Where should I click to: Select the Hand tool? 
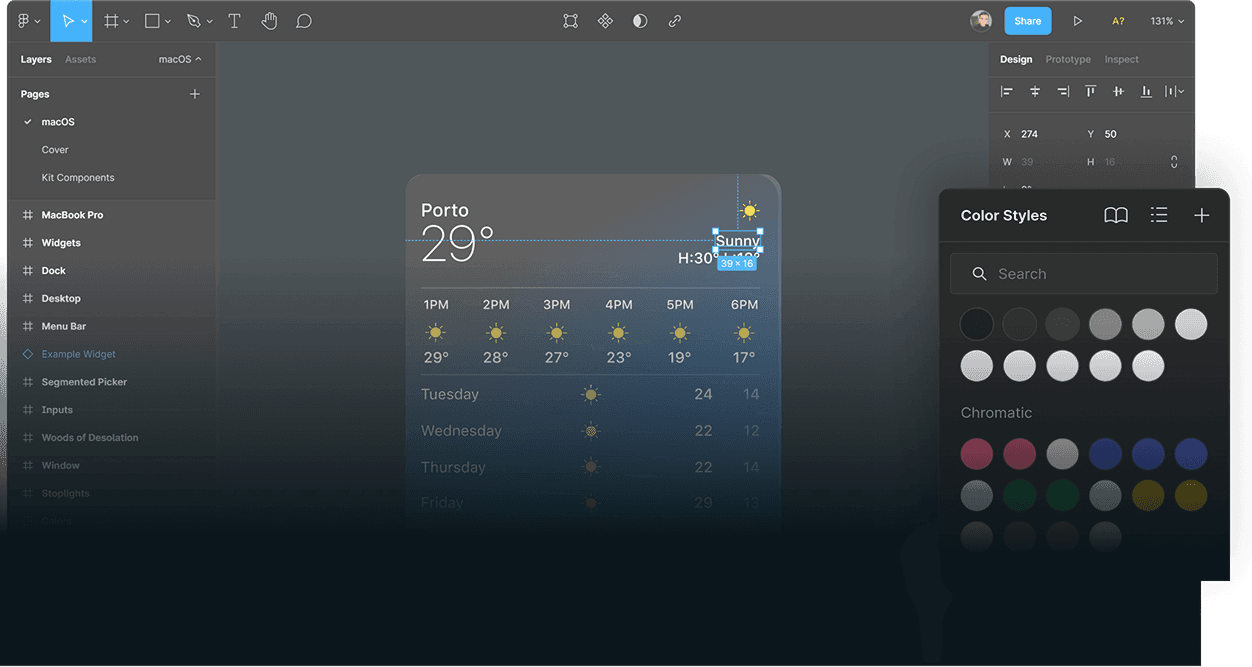(x=269, y=20)
